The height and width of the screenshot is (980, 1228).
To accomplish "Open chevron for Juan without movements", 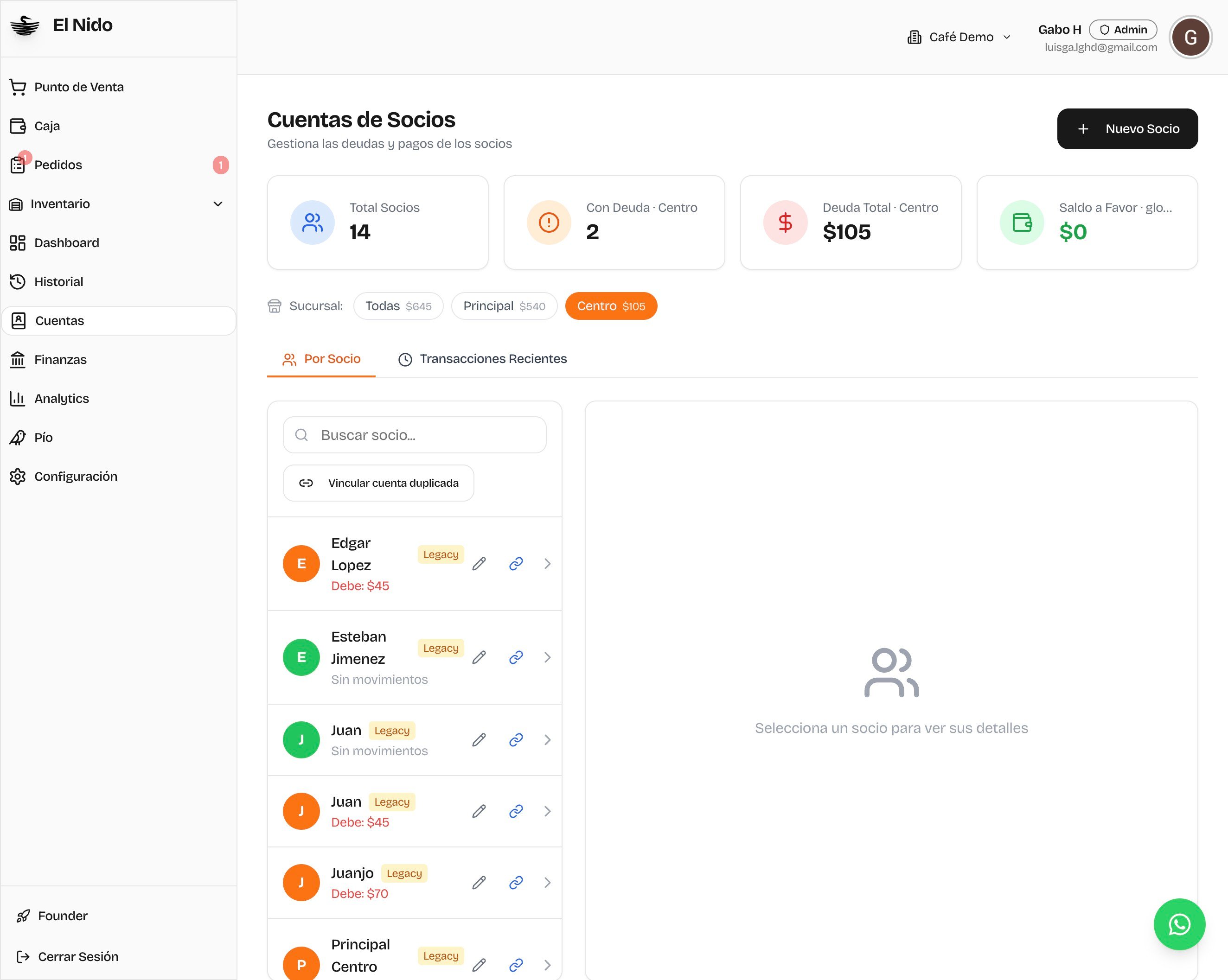I will [x=547, y=740].
